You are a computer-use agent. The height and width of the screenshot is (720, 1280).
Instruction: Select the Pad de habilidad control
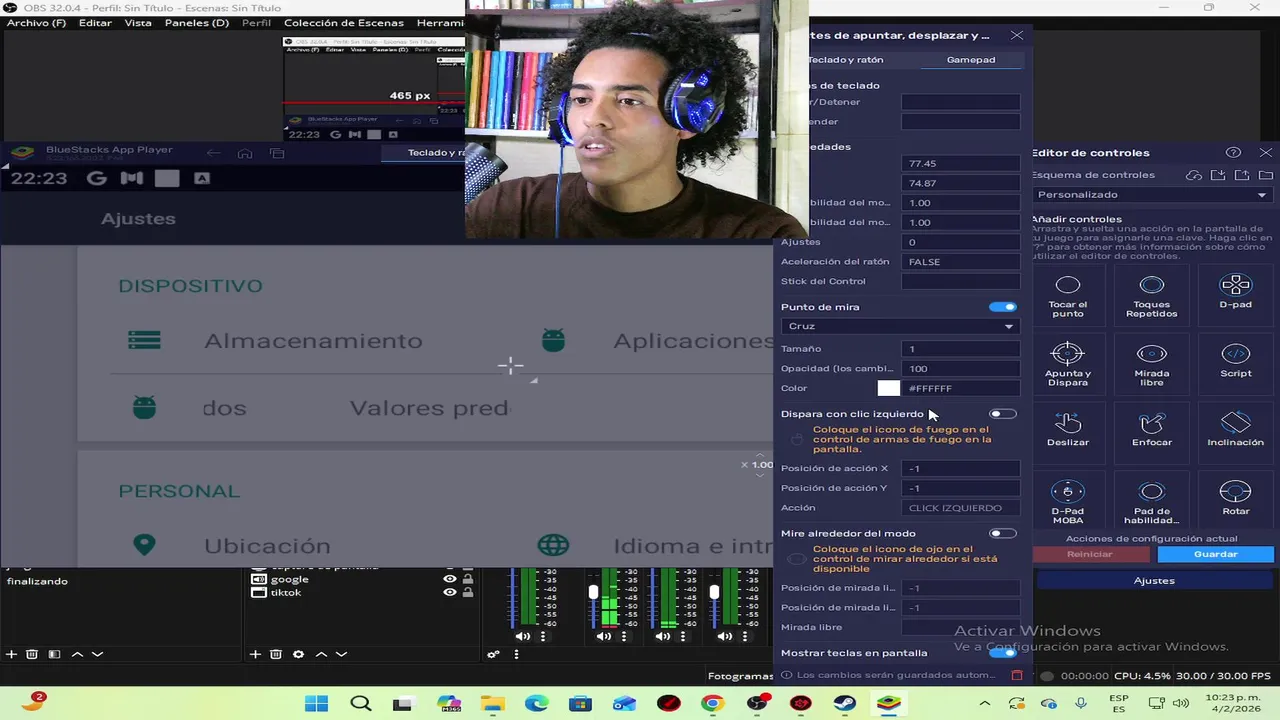click(1152, 502)
